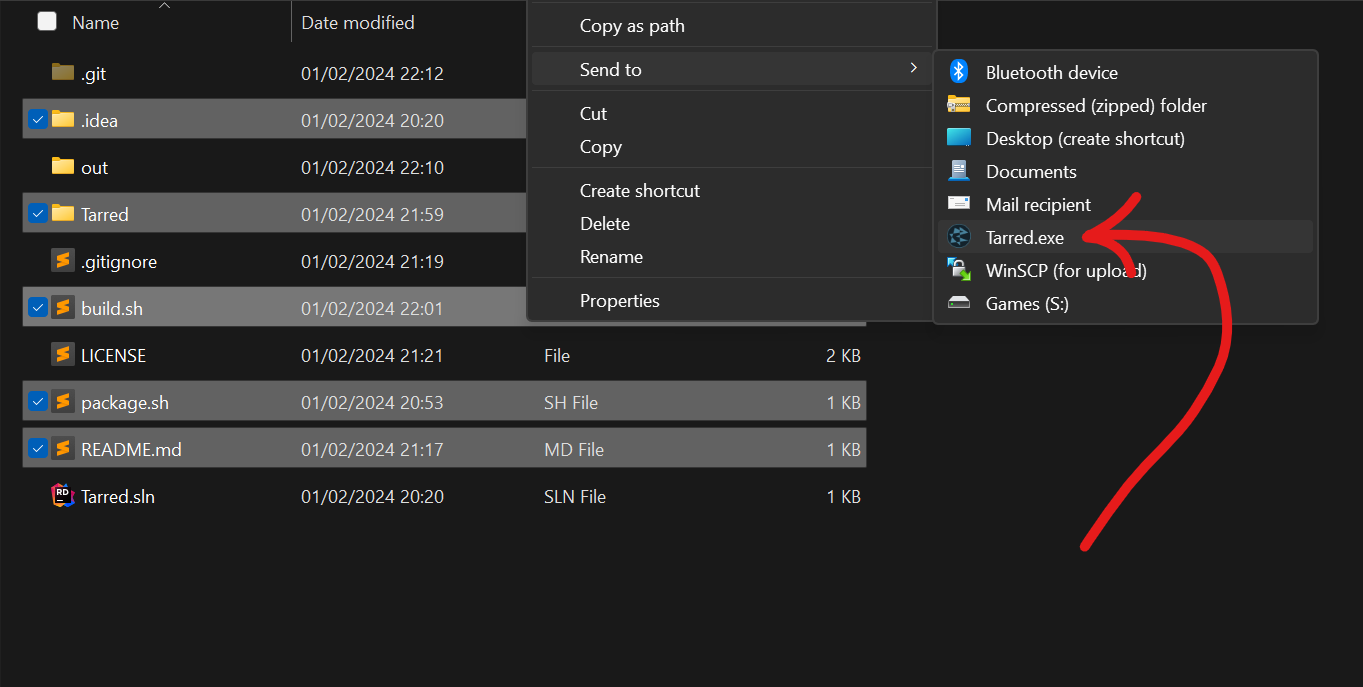Expand the Send to submenu arrow
Screen dimensions: 1363x687
[912, 69]
